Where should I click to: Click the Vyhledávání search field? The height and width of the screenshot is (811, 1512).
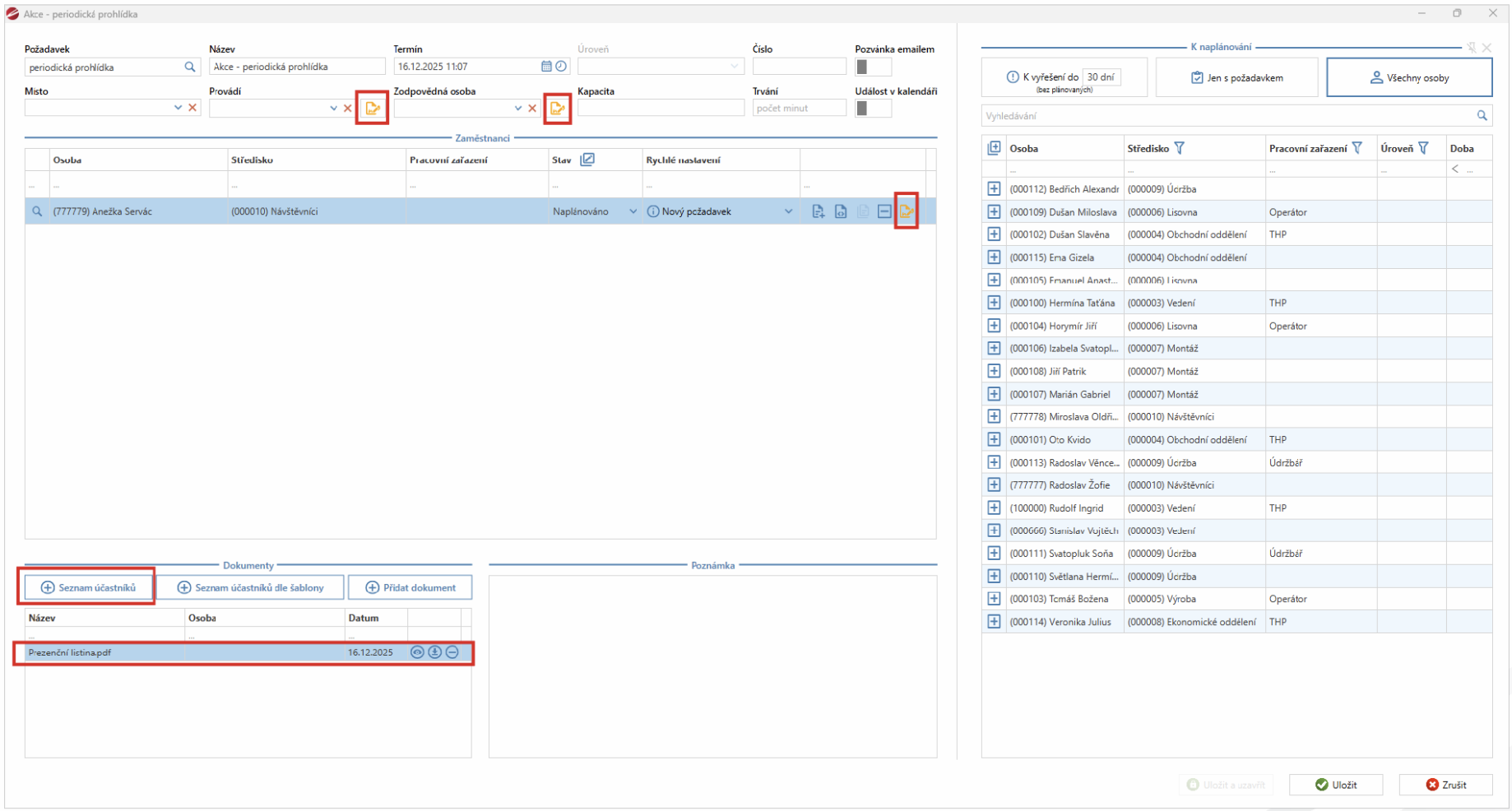(1226, 116)
